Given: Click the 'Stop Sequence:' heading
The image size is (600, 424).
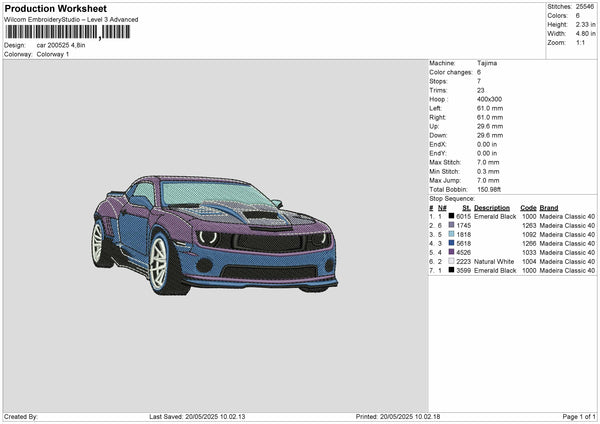Looking at the screenshot, I should pos(452,199).
